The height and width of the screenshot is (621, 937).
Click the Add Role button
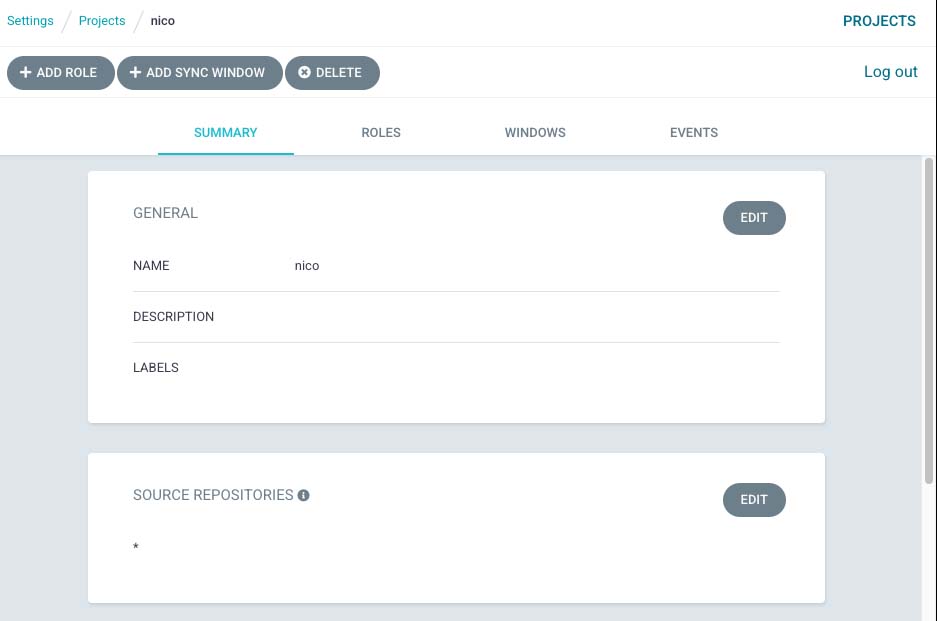tap(60, 73)
